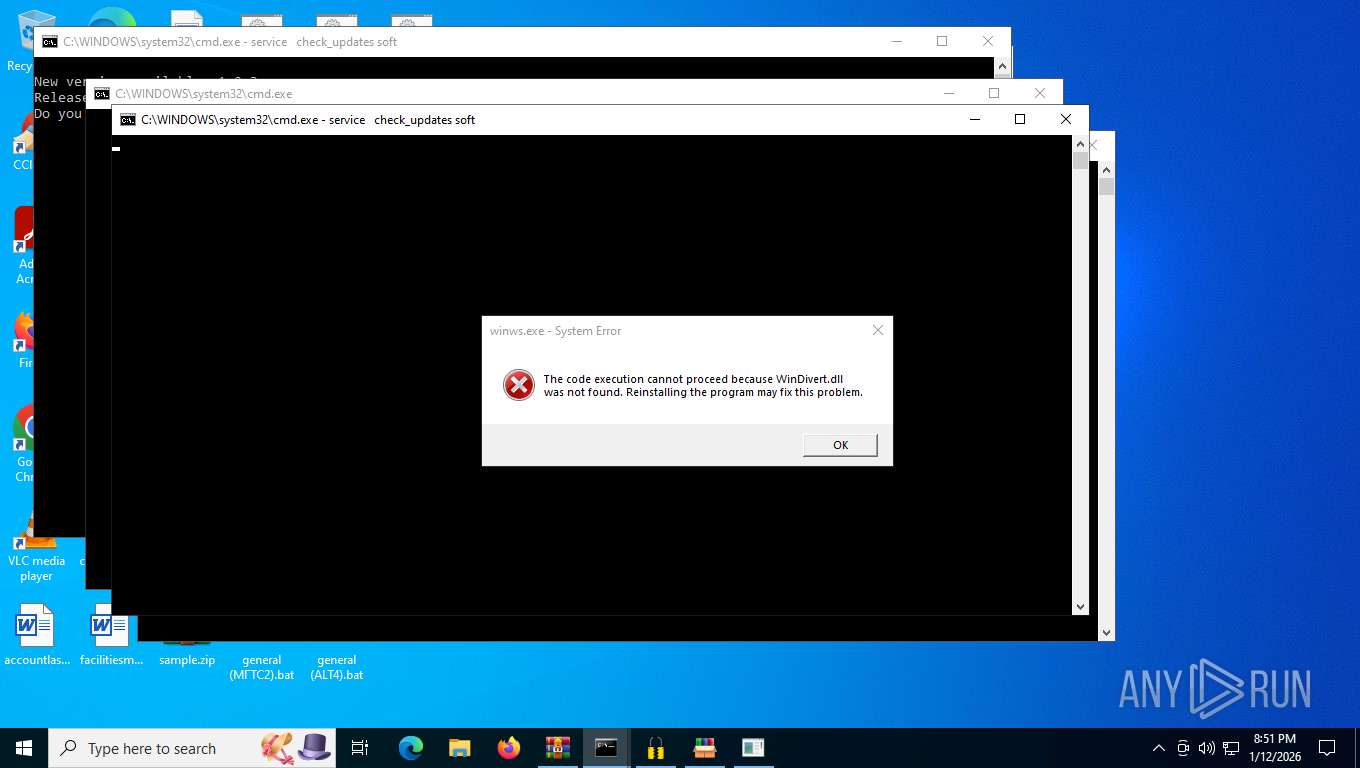Select the VLC media player shortcut label

click(x=36, y=568)
